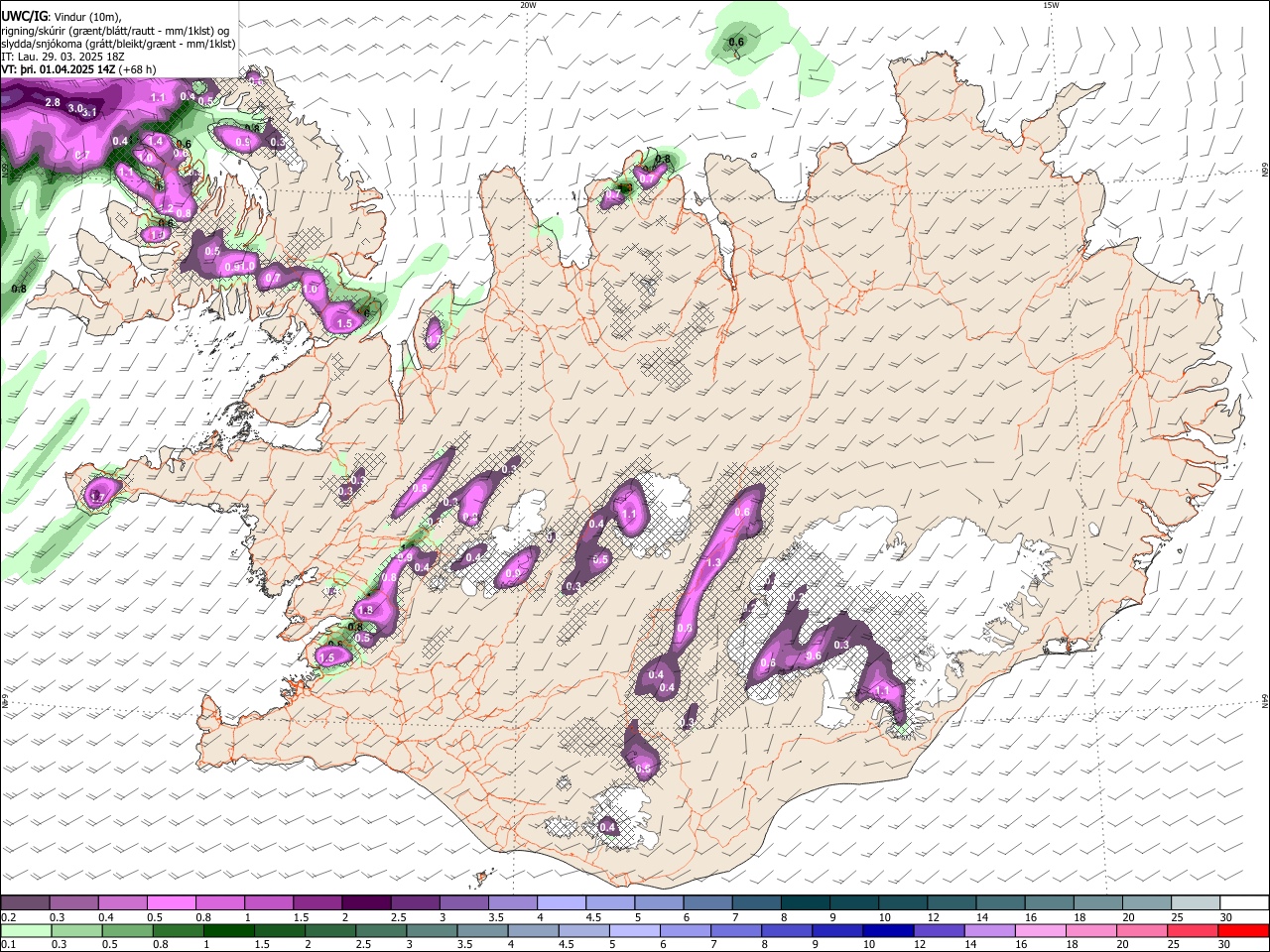Click the 64N latitude label on the right edge

click(x=1264, y=701)
